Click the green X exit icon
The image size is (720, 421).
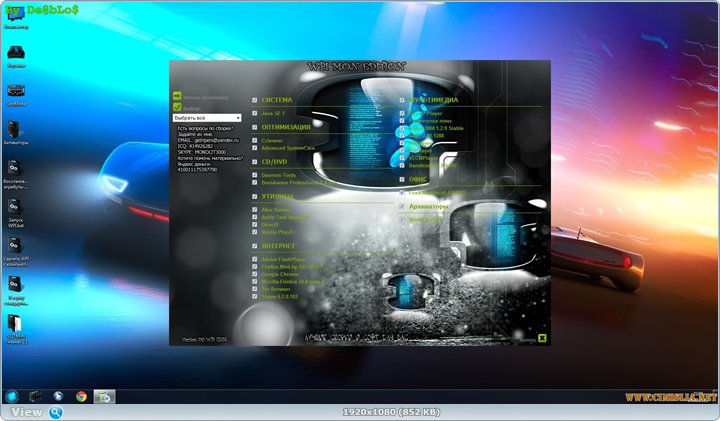[541, 338]
